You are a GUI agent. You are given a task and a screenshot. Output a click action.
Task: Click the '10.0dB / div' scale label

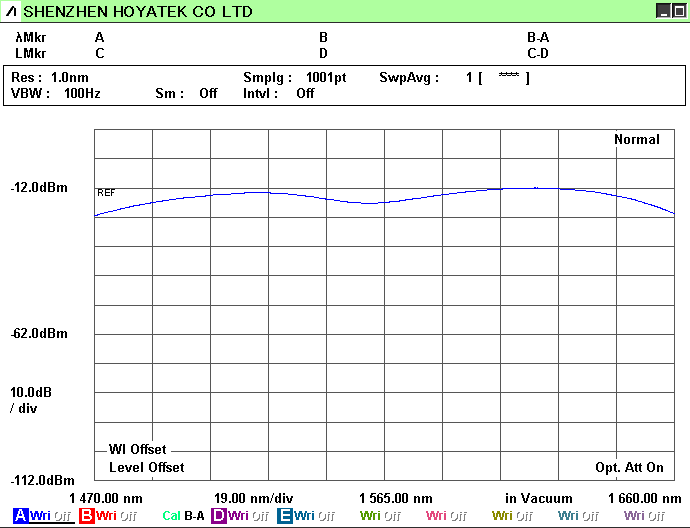click(31, 400)
